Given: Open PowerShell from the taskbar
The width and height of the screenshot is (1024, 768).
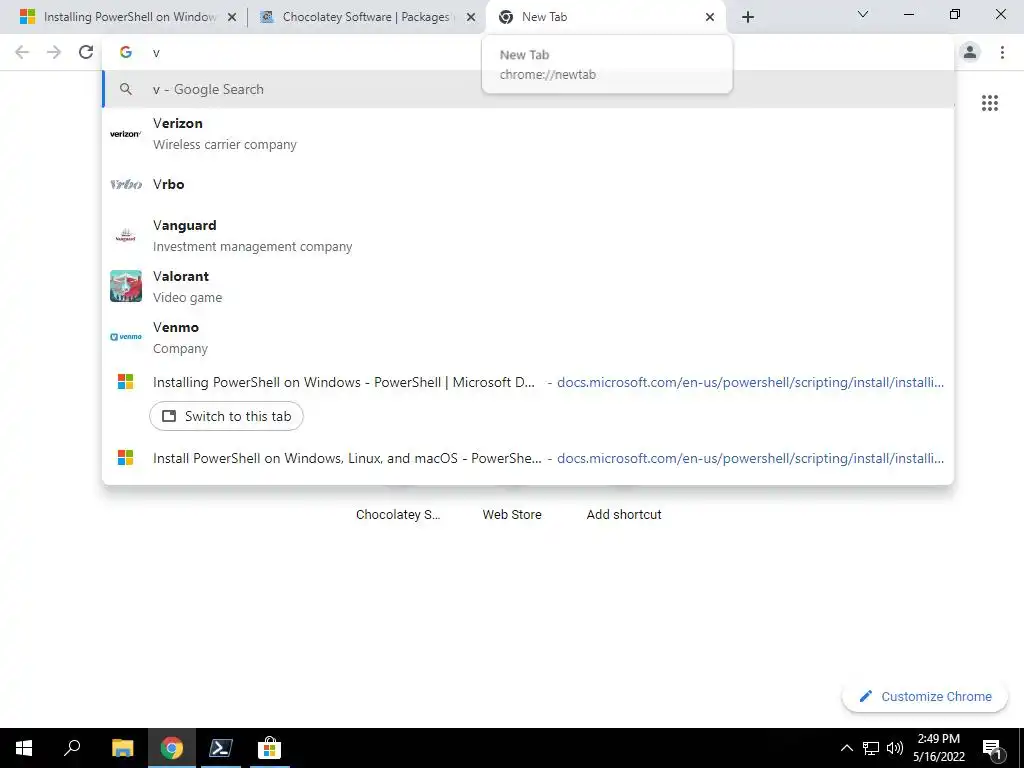Looking at the screenshot, I should coord(220,748).
